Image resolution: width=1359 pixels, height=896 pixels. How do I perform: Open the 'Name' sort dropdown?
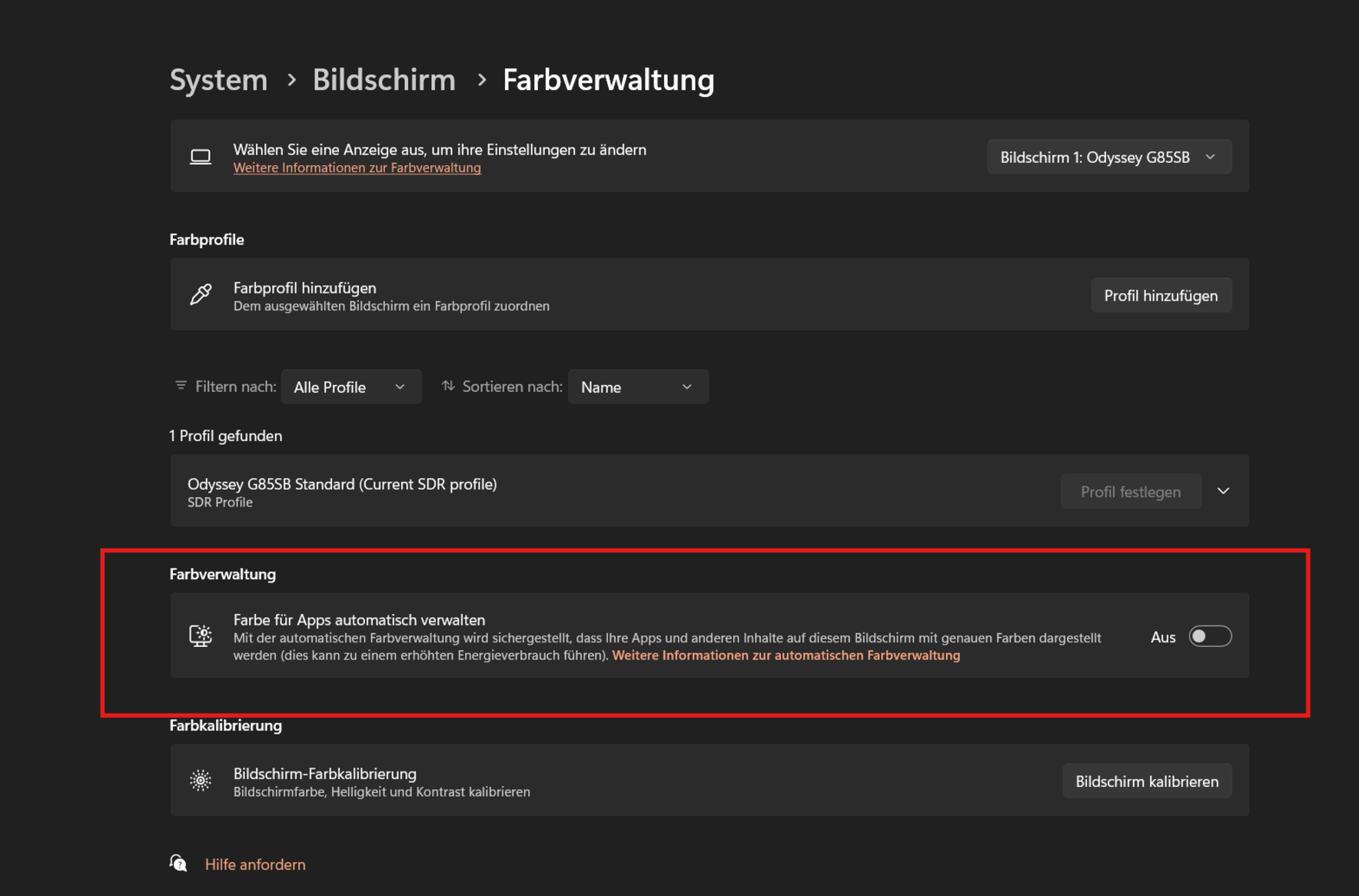click(637, 387)
